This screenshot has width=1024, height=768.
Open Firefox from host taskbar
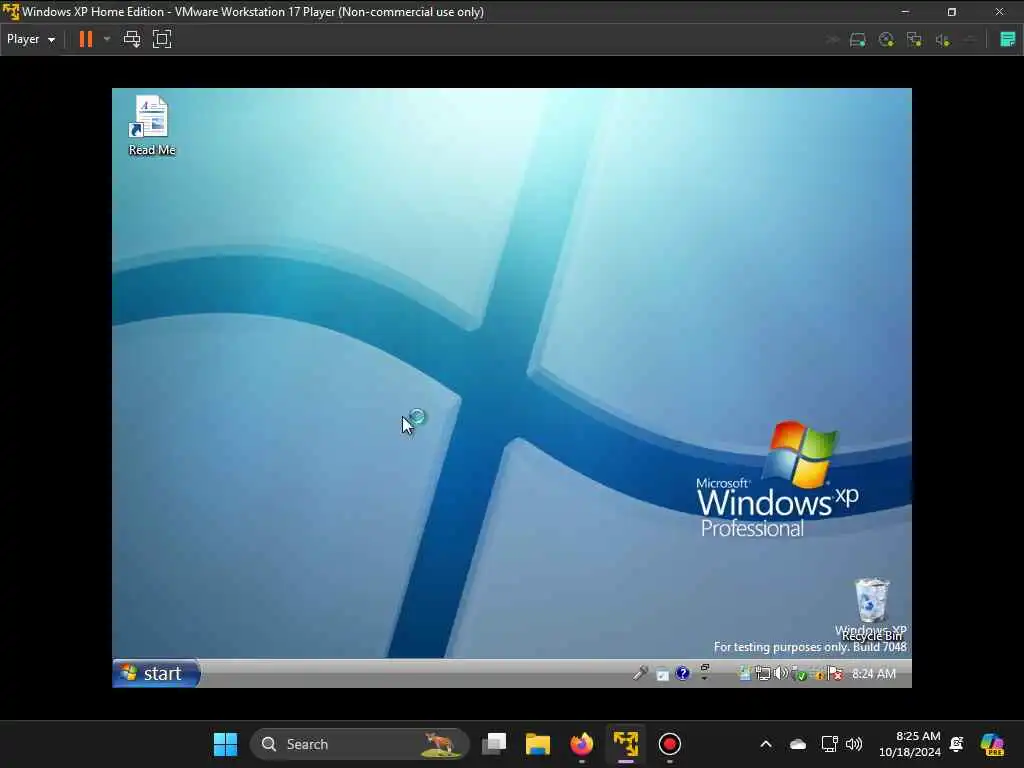tap(582, 744)
